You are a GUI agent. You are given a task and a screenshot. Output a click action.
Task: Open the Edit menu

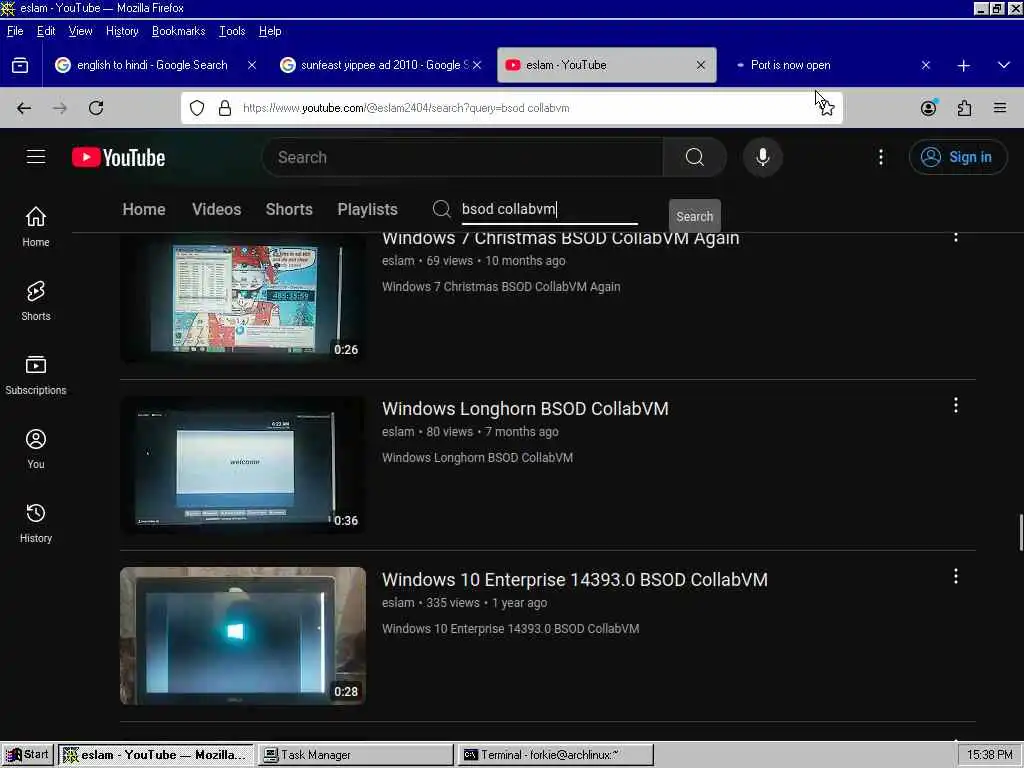click(46, 31)
